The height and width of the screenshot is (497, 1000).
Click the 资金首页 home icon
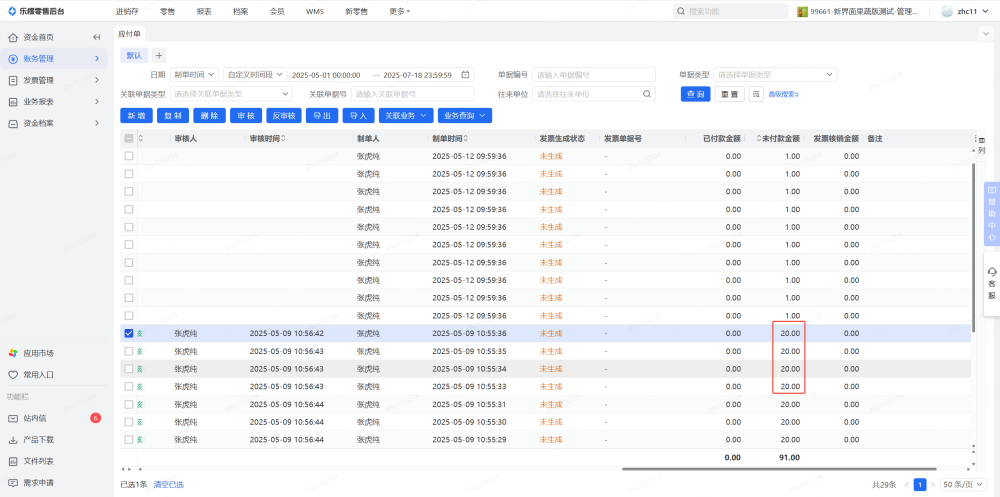13,37
